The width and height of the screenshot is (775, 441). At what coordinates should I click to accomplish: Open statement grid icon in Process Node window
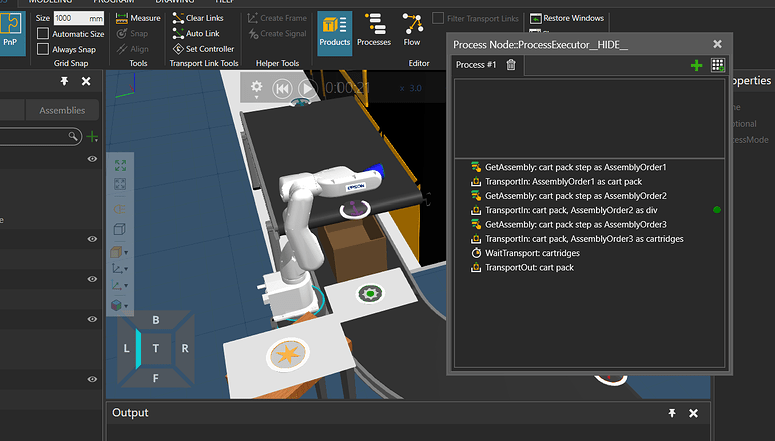pos(718,65)
